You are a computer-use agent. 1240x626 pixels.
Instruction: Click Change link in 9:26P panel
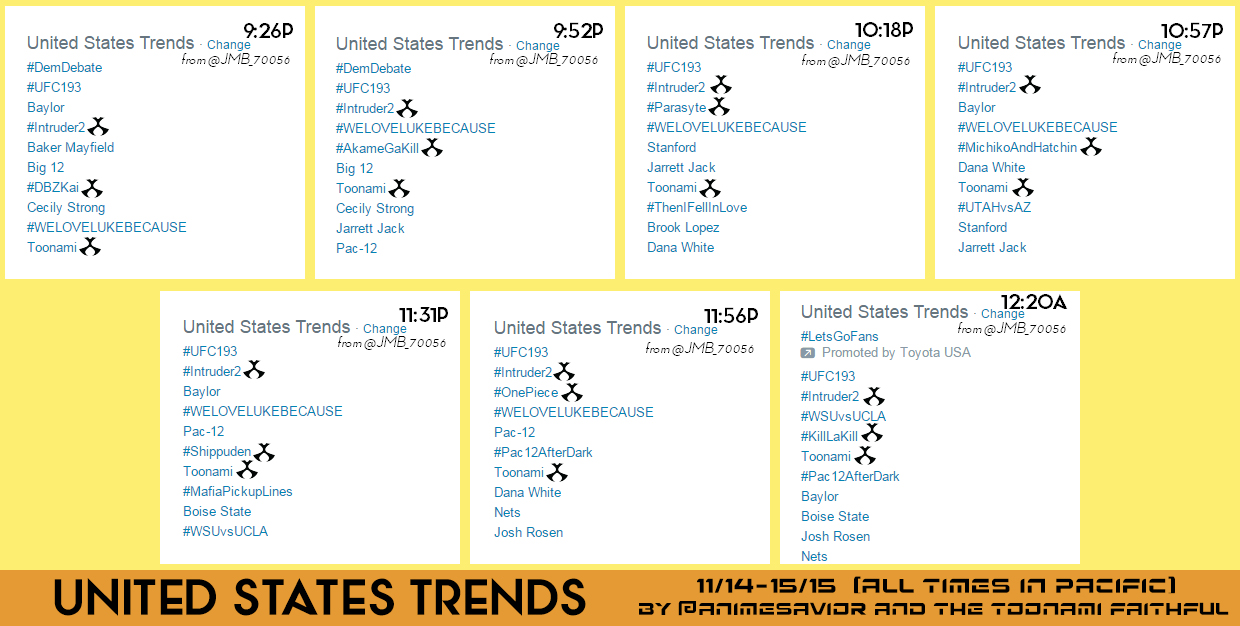(229, 45)
